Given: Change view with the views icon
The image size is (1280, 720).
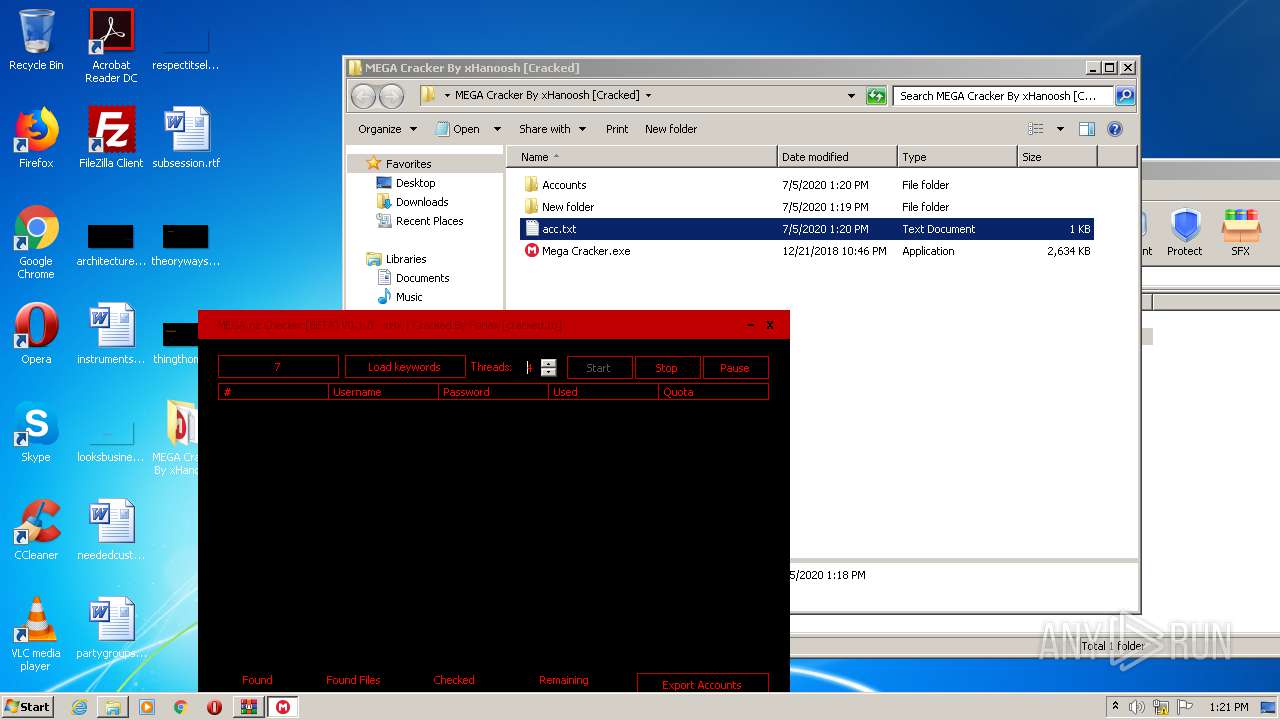Looking at the screenshot, I should coord(1036,129).
